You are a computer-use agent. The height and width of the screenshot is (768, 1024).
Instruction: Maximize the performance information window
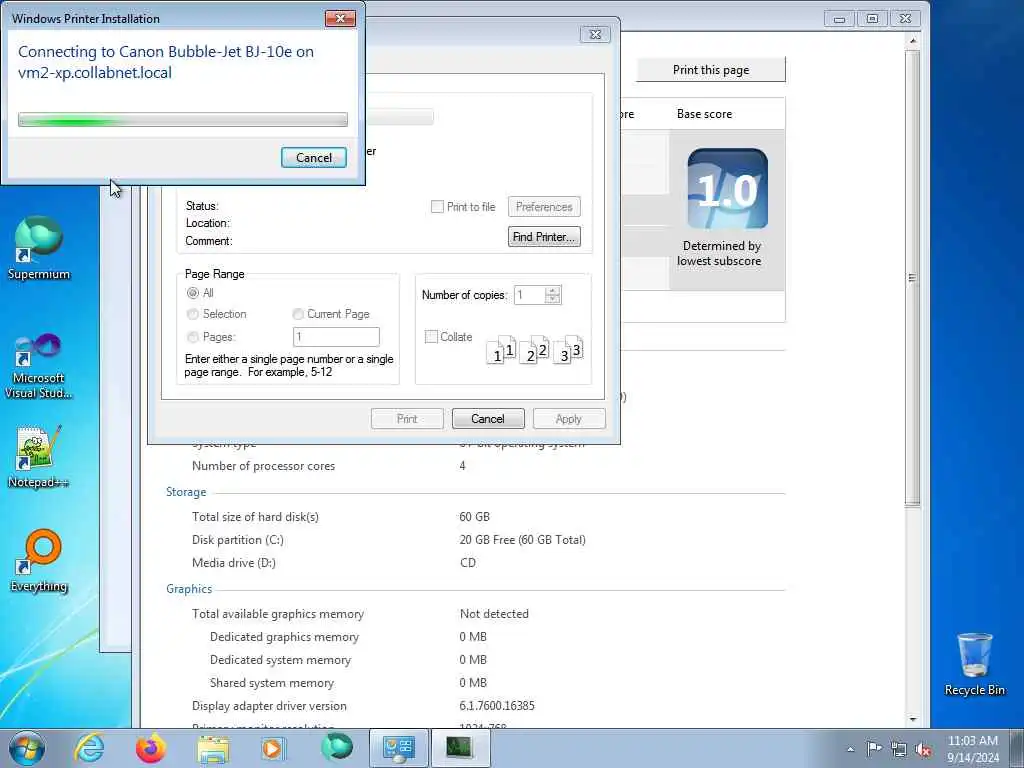[x=872, y=19]
